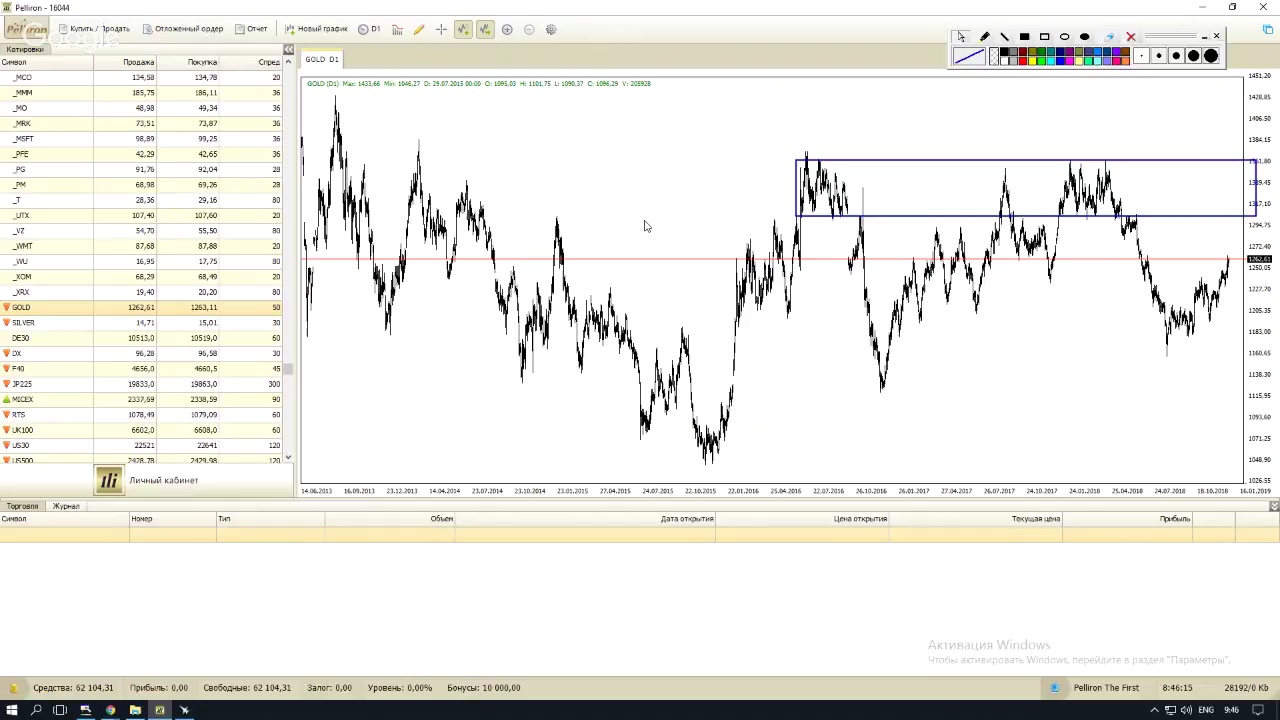The image size is (1280, 720).
Task: Sort quotes by Покупка column header
Action: 190,62
